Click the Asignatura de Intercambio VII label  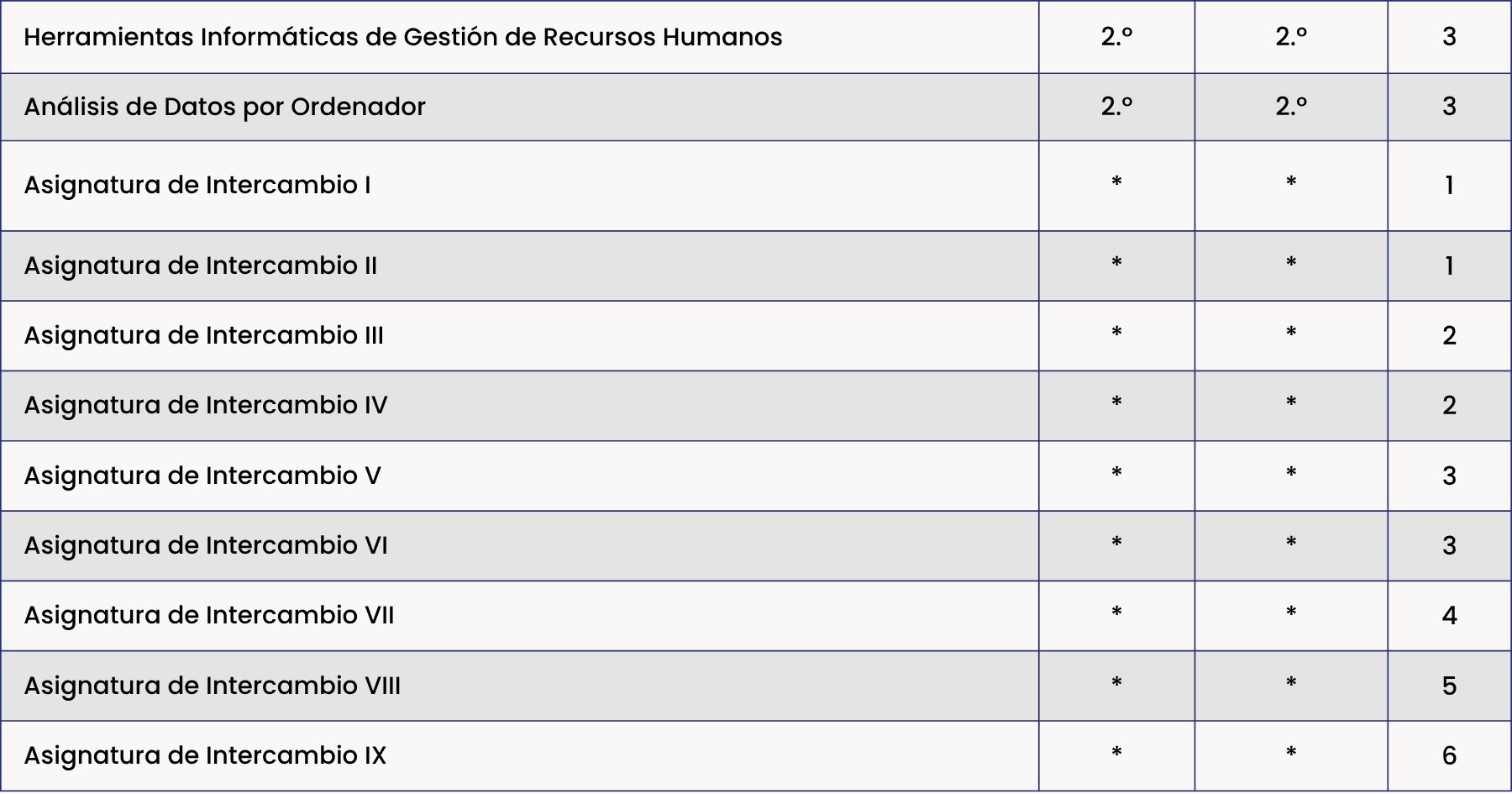click(x=209, y=615)
